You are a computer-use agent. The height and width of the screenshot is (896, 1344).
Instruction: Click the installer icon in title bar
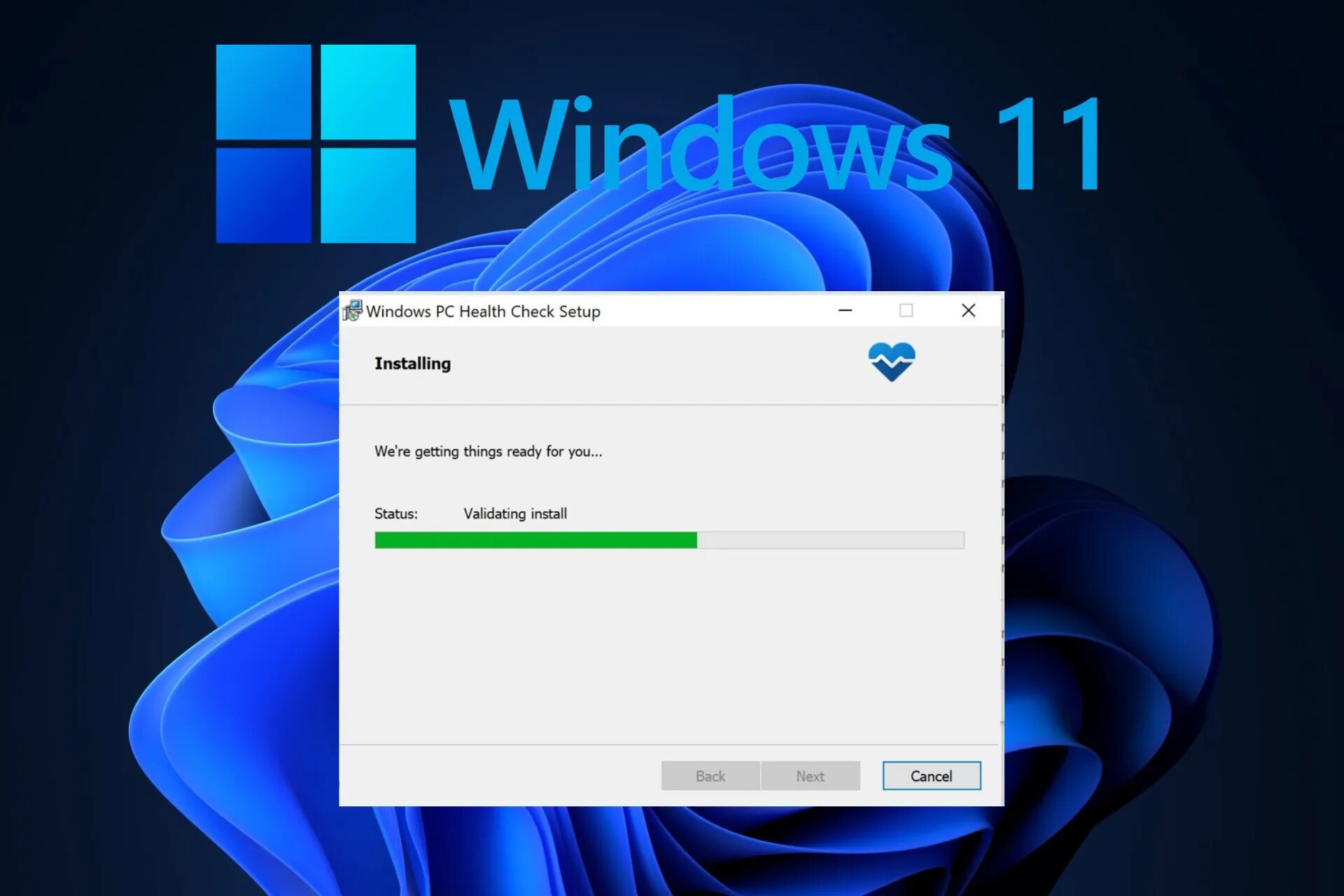click(x=352, y=310)
